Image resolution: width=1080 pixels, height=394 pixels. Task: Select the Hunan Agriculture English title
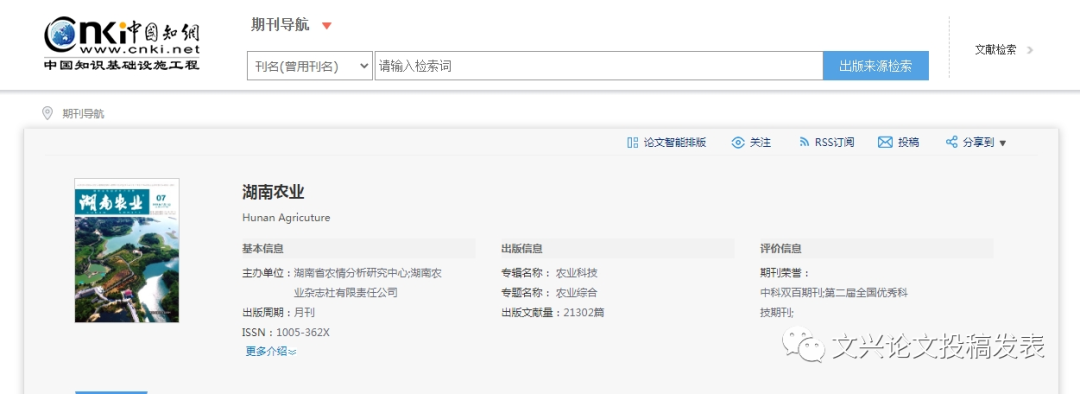pyautogui.click(x=286, y=218)
